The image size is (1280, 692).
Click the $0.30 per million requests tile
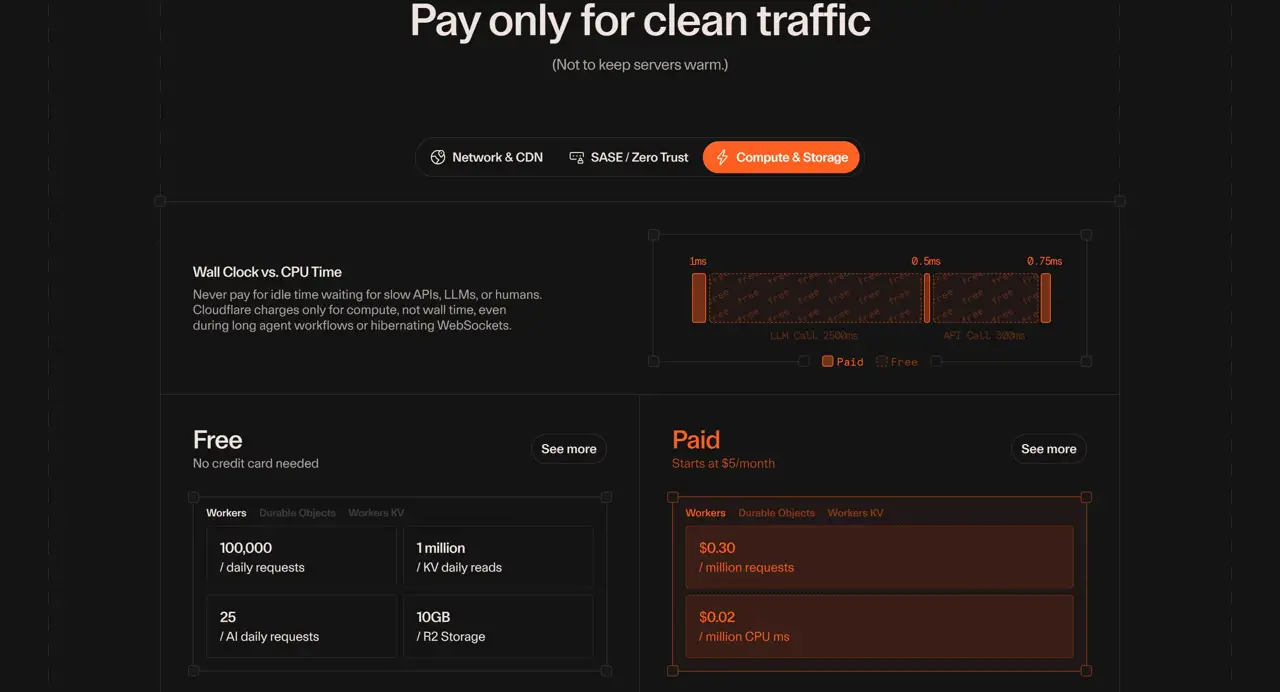tap(879, 557)
